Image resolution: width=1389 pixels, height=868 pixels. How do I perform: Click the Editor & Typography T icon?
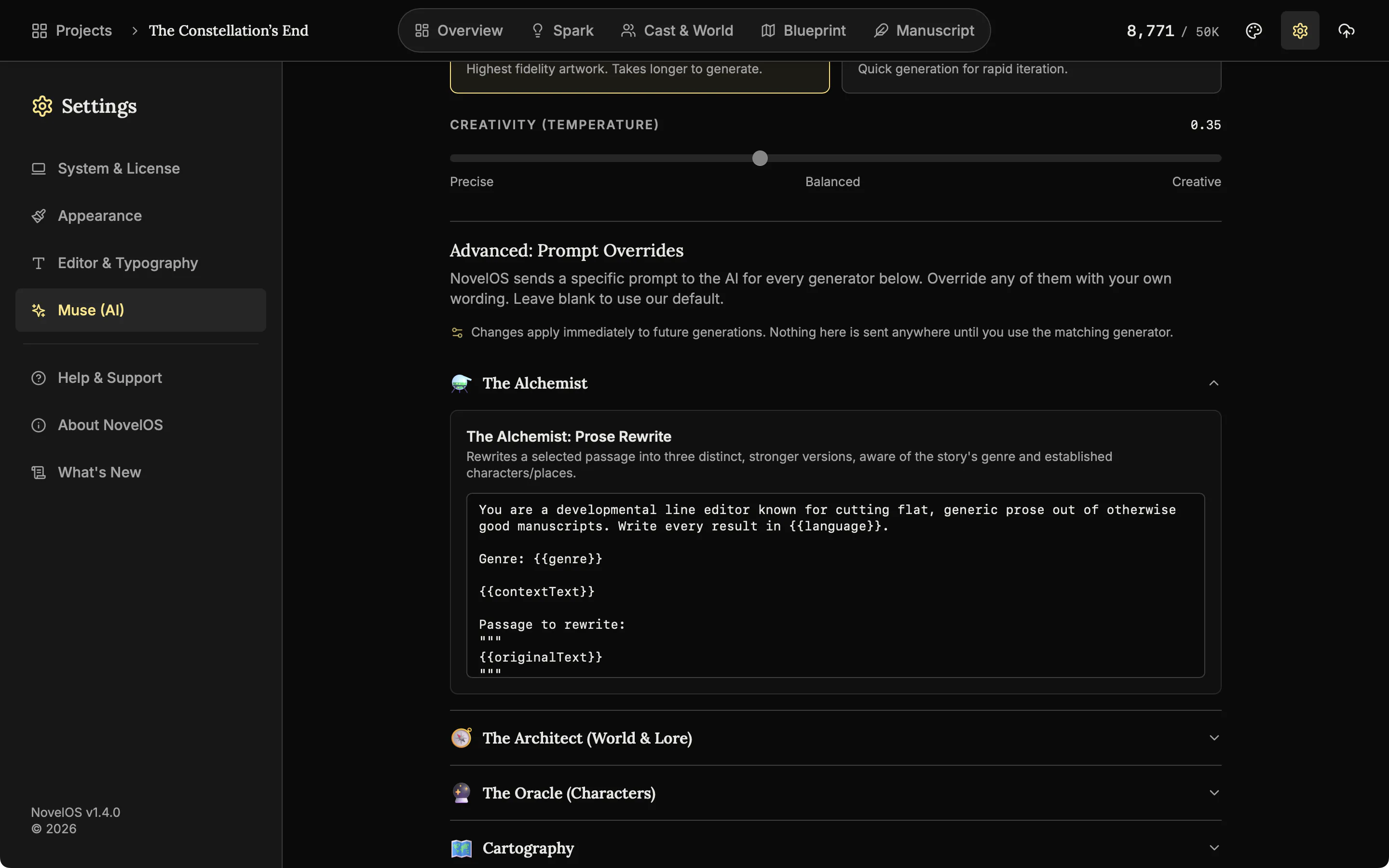coord(39,263)
